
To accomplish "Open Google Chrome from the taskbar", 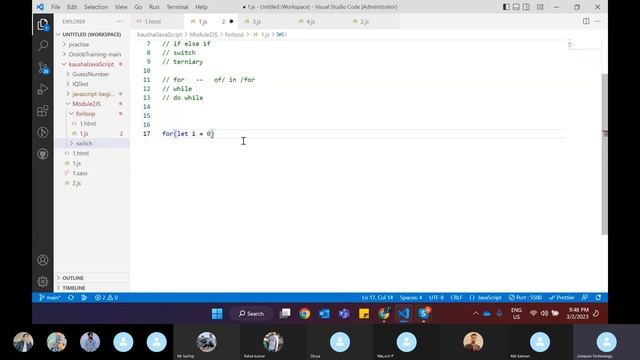I will click(304, 313).
